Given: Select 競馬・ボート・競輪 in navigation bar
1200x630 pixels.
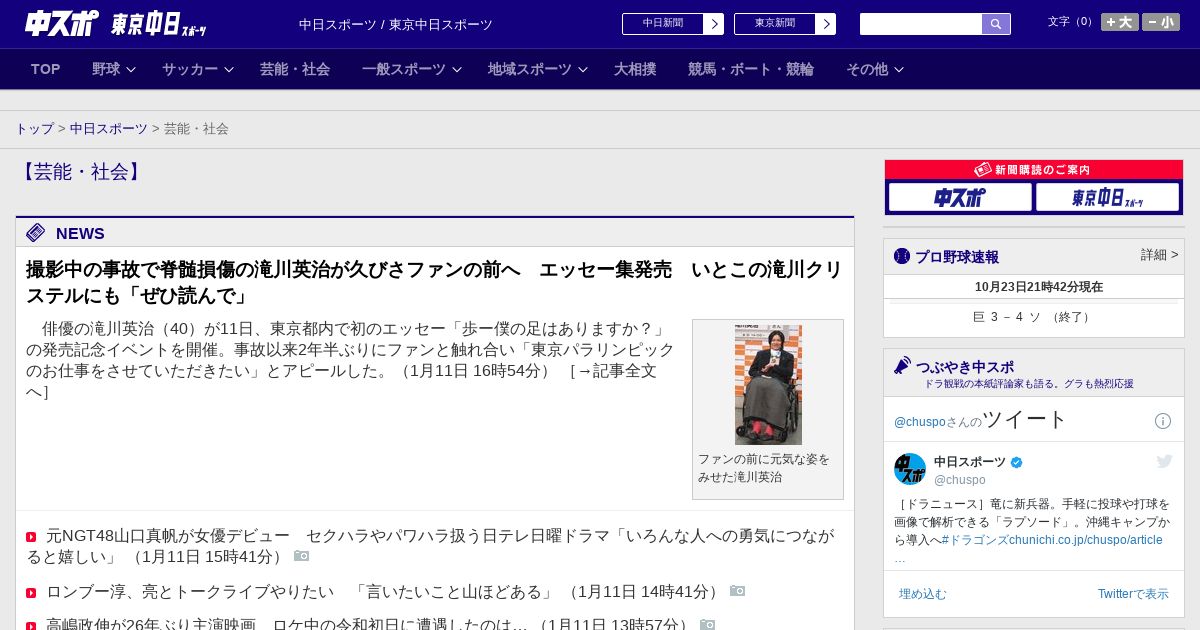Looking at the screenshot, I should pos(751,69).
